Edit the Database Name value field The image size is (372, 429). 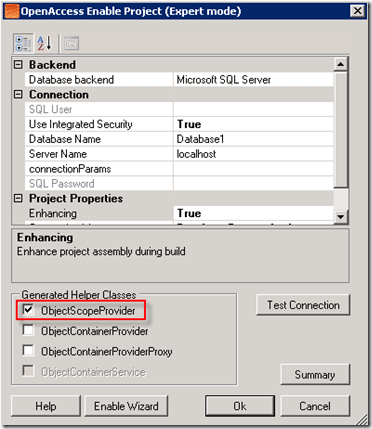(x=253, y=139)
